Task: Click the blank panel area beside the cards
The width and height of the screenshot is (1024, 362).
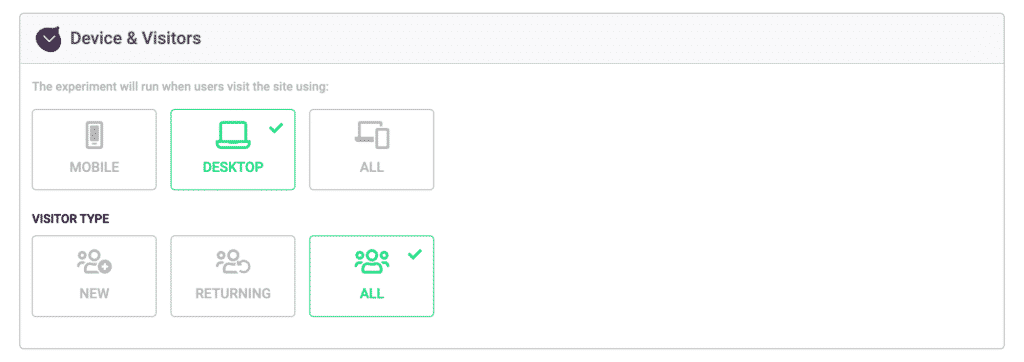Action: pyautogui.click(x=718, y=209)
